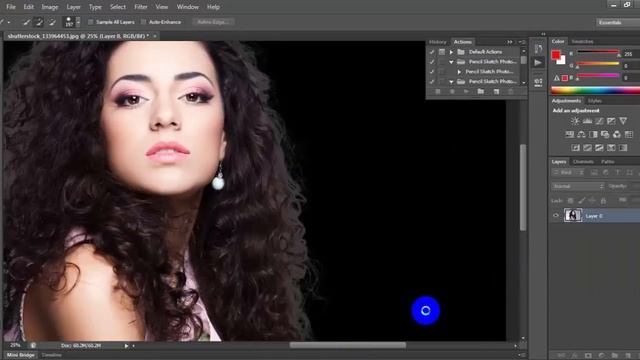Switch to the Styles panel tab
The width and height of the screenshot is (640, 360).
(595, 101)
